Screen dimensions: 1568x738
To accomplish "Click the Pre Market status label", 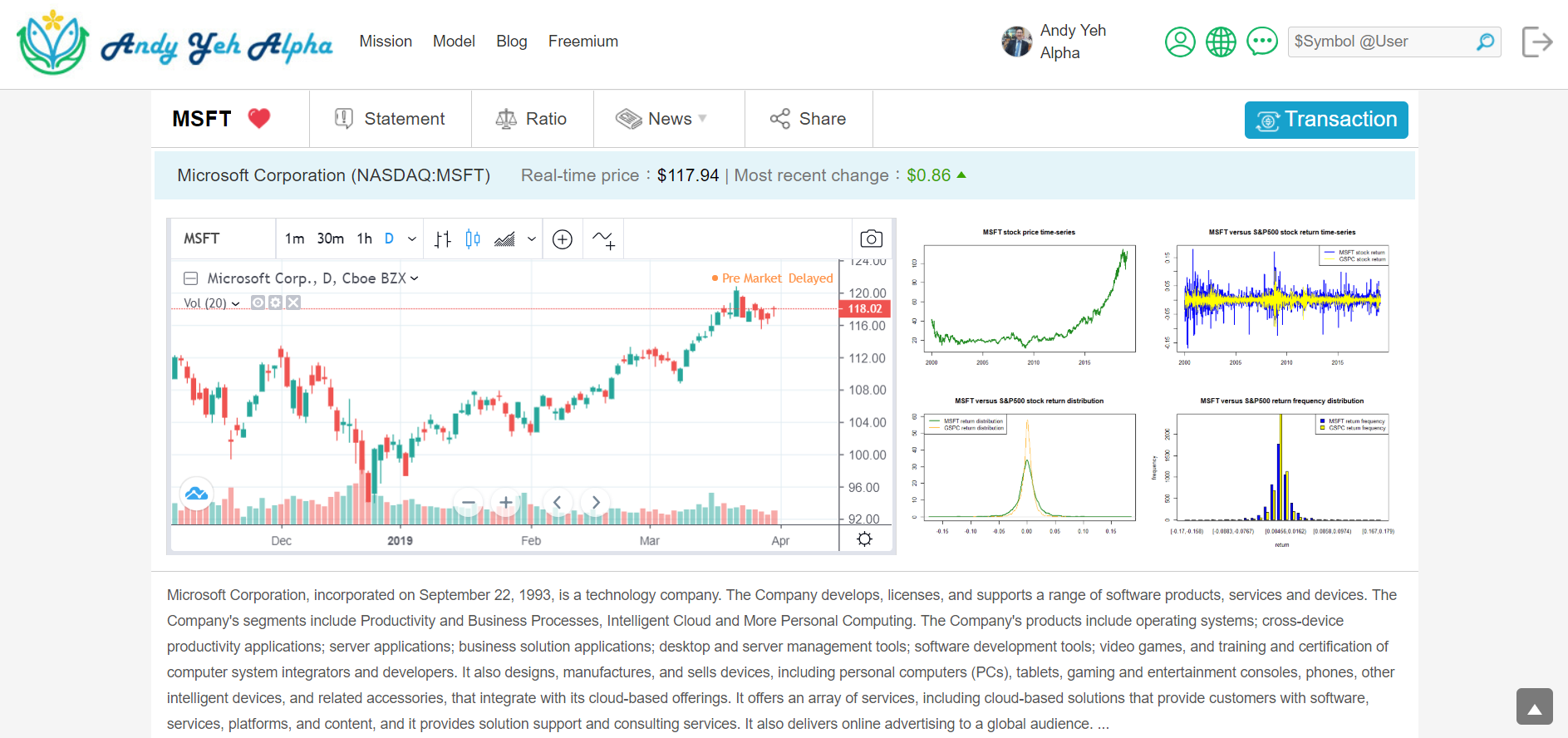I will pos(751,278).
